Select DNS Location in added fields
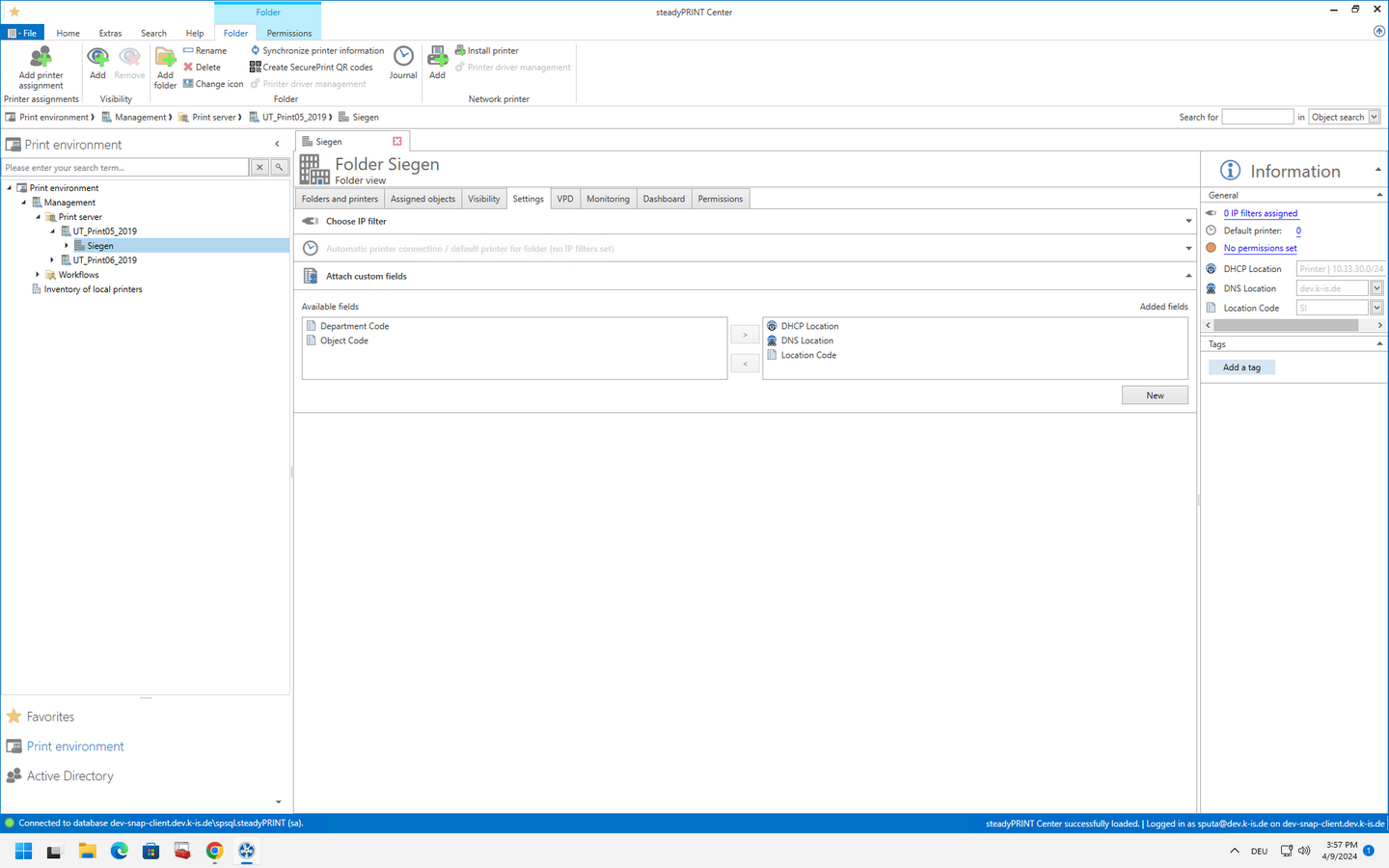 (x=806, y=340)
